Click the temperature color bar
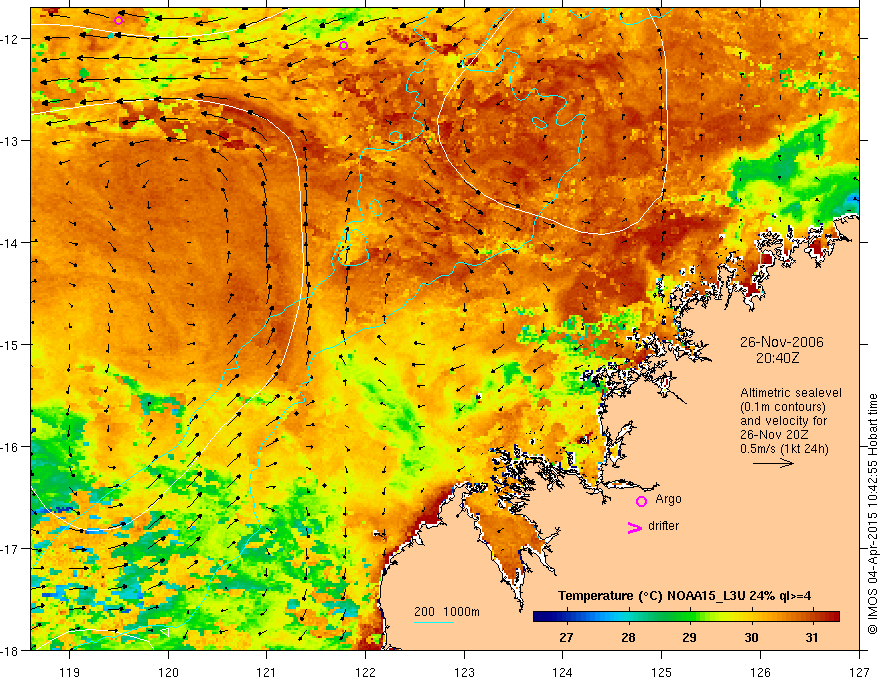Screen dimensions: 880x680 point(686,617)
